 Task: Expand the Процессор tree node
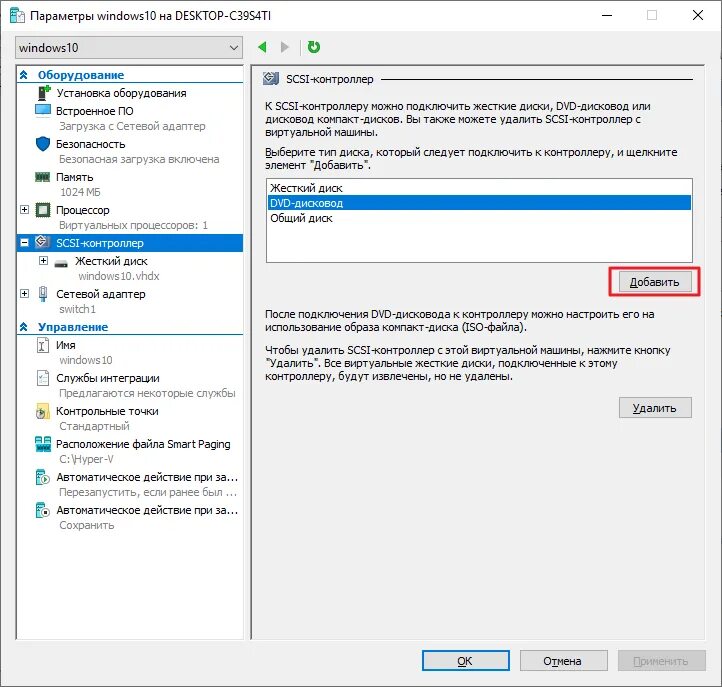click(x=24, y=210)
